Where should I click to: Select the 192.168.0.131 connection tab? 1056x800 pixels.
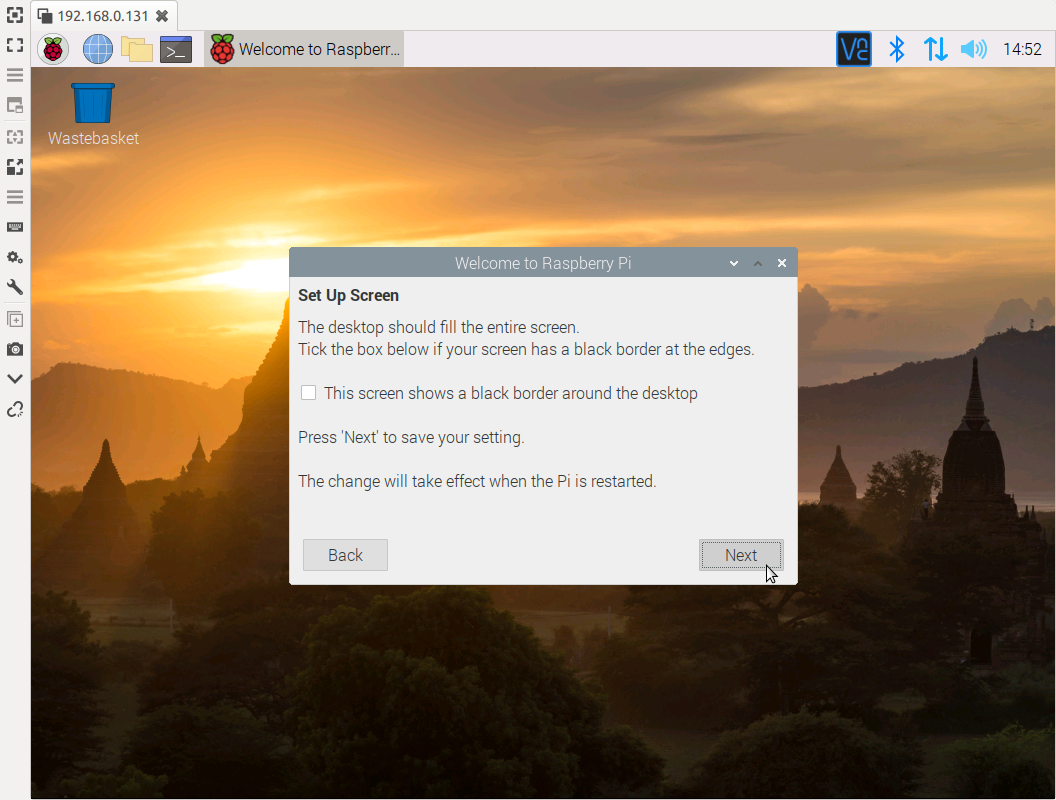pyautogui.click(x=104, y=15)
